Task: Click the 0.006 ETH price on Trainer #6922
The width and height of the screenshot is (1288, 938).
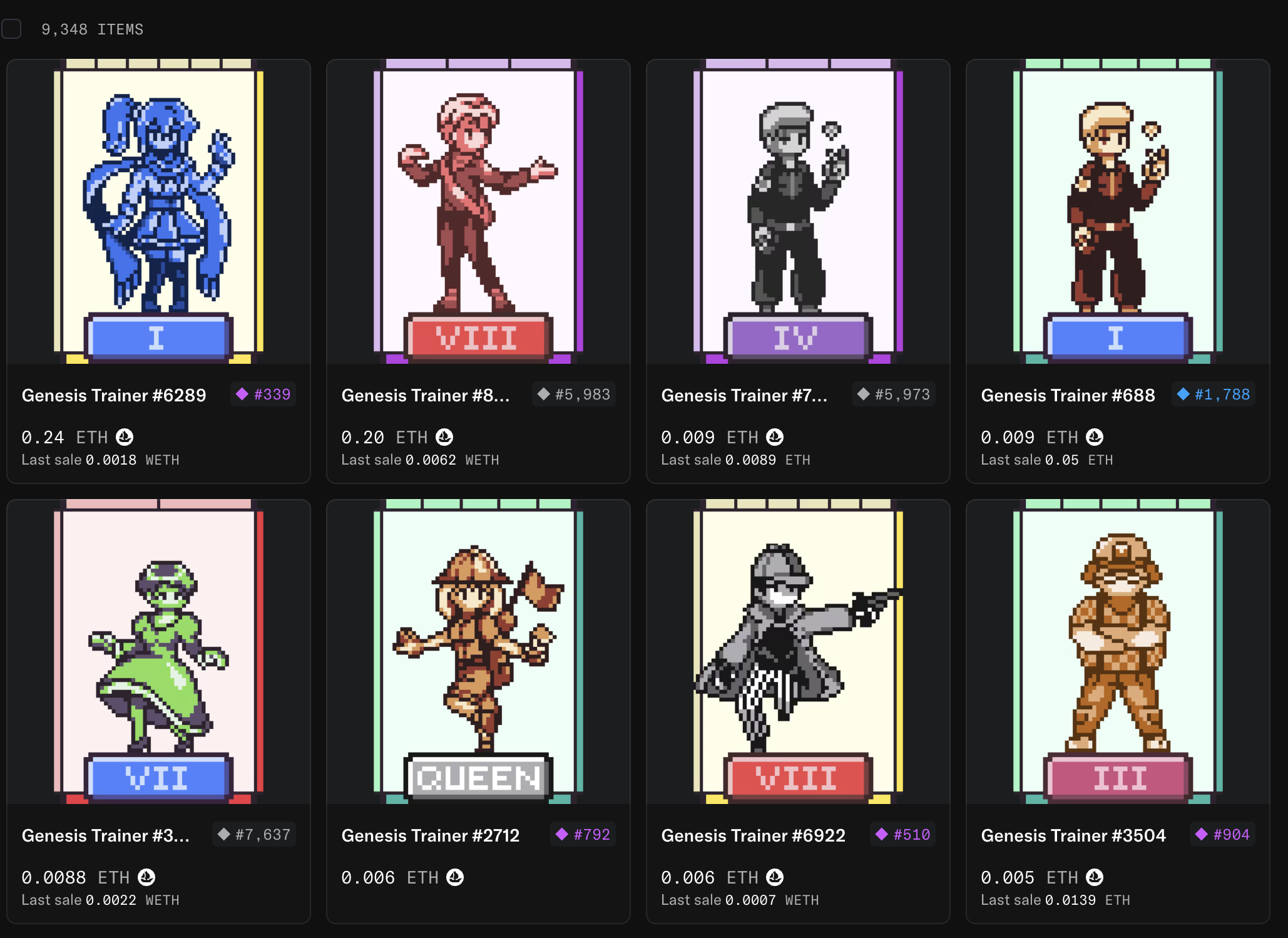Action: click(710, 878)
